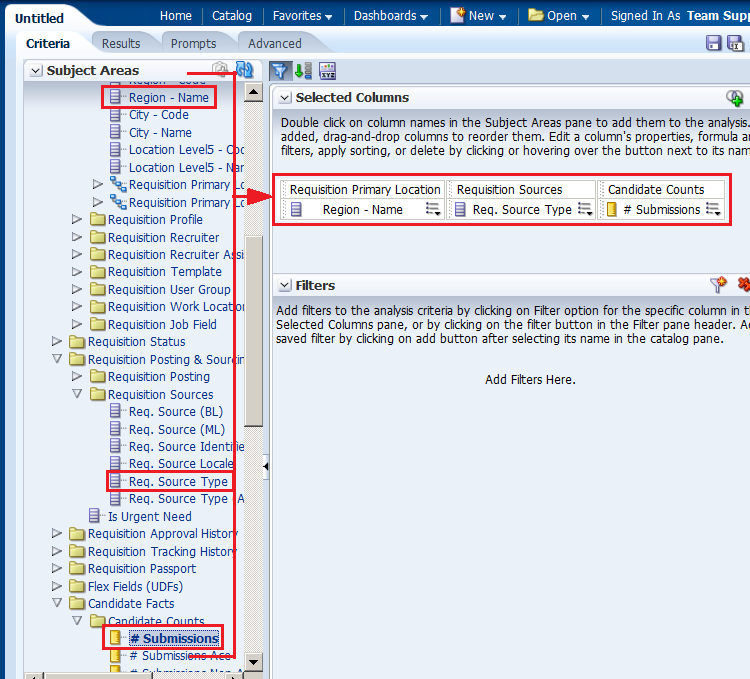
Task: Click the Subject Areas vertical scrollbar thumb
Action: click(254, 330)
